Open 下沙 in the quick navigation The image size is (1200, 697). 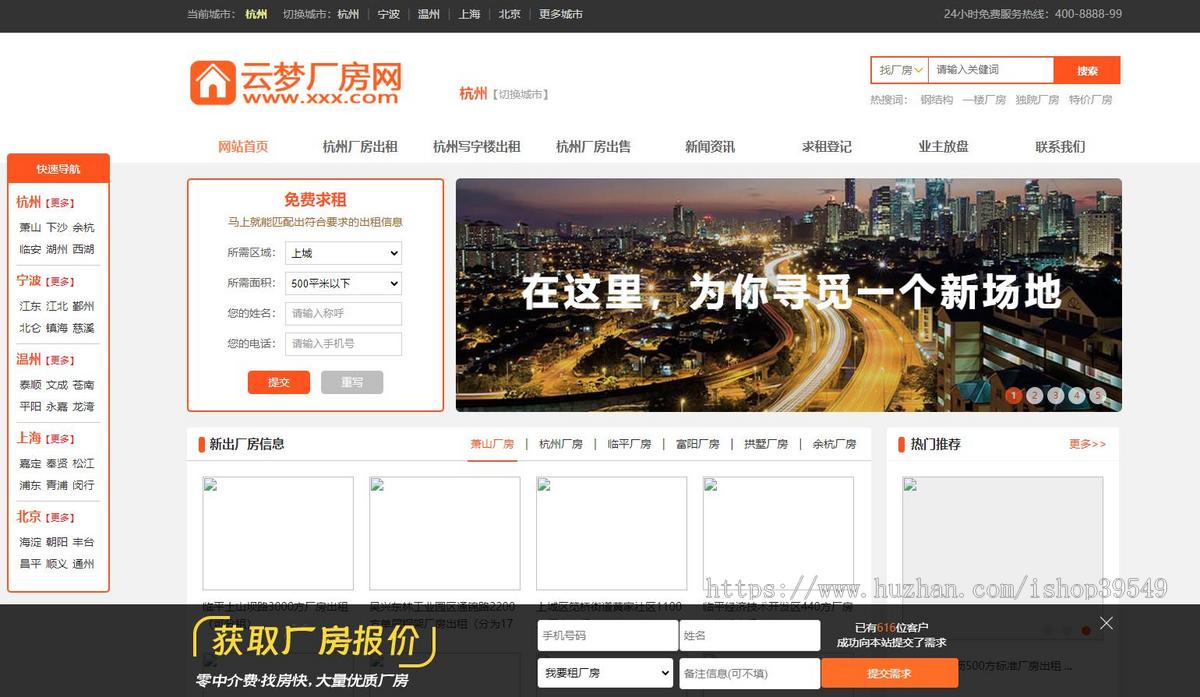(57, 227)
